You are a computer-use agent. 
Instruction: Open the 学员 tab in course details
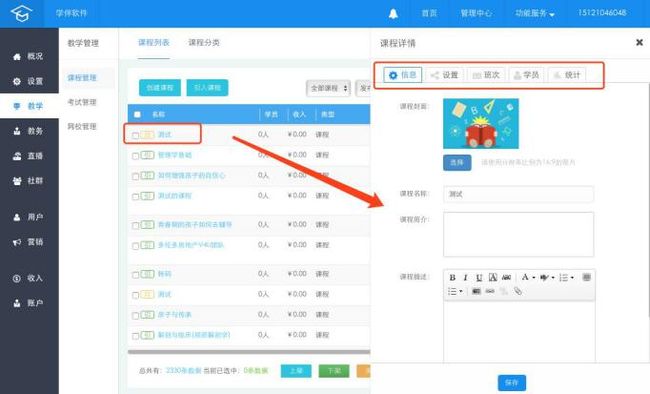(x=526, y=75)
